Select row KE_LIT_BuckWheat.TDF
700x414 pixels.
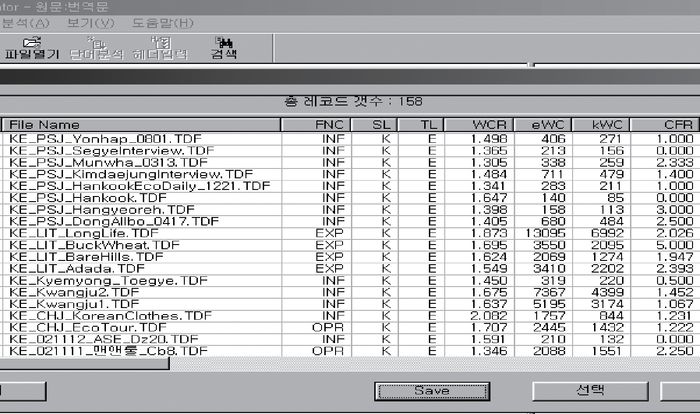350,245
